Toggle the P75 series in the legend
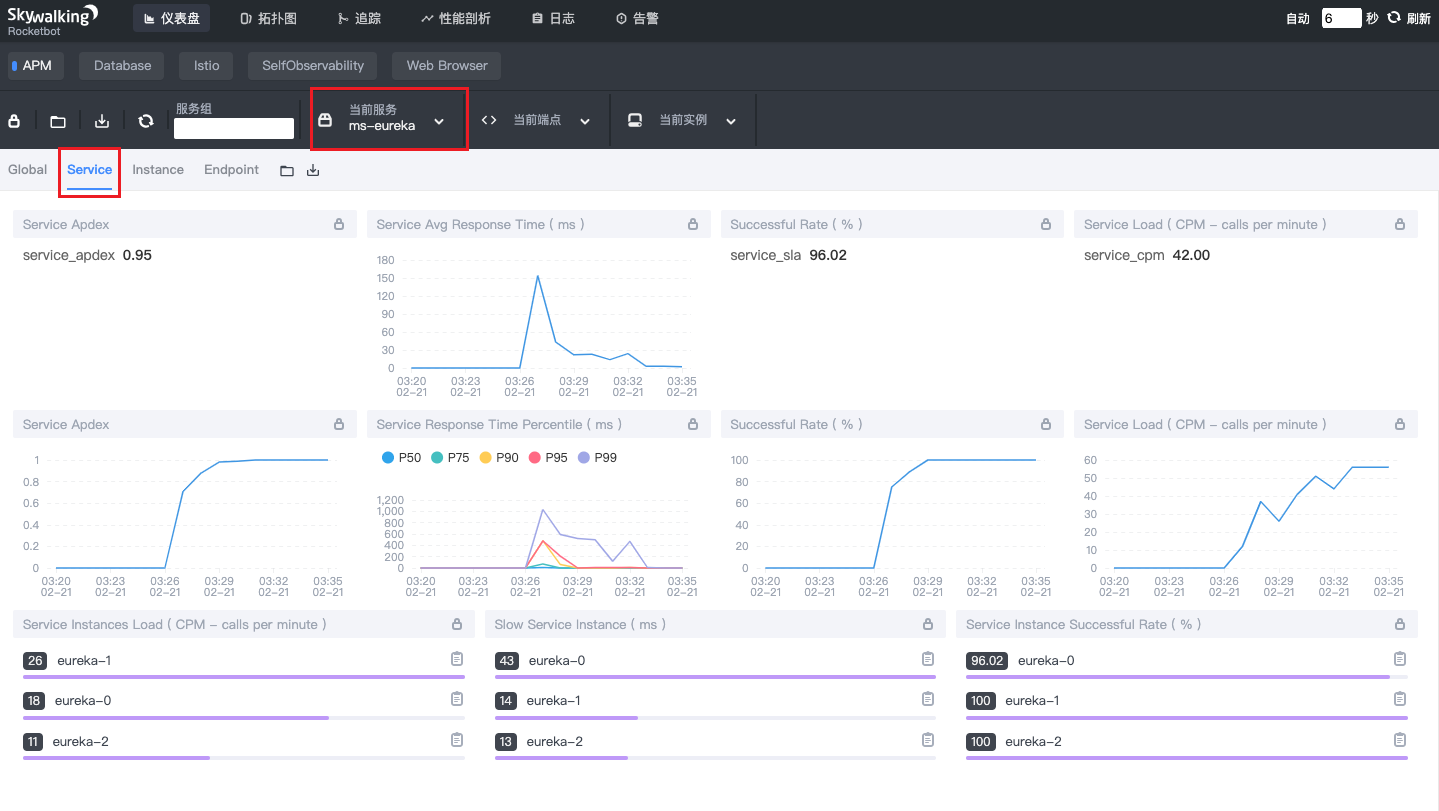1439x811 pixels. (x=451, y=458)
